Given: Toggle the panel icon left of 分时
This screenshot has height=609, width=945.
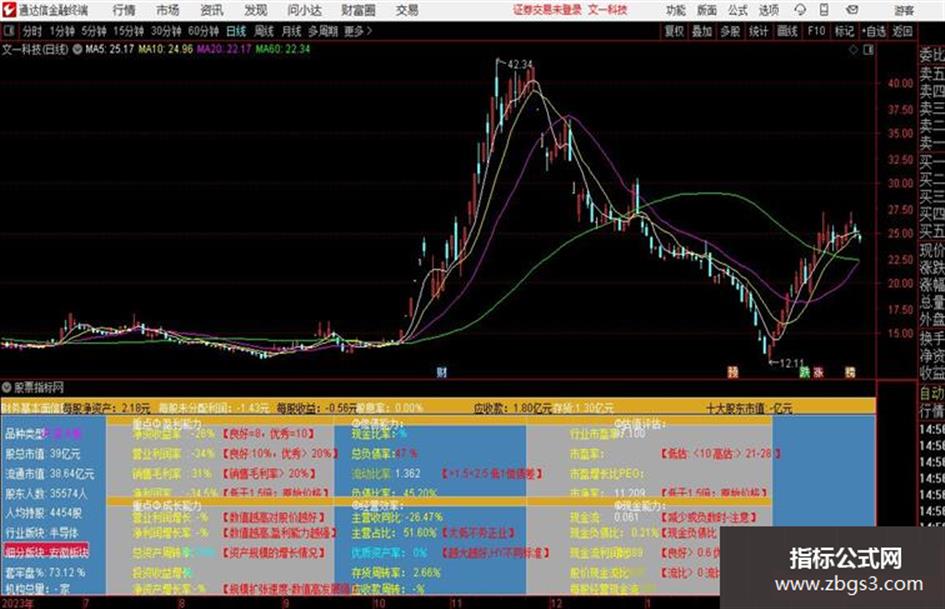Looking at the screenshot, I should [8, 31].
